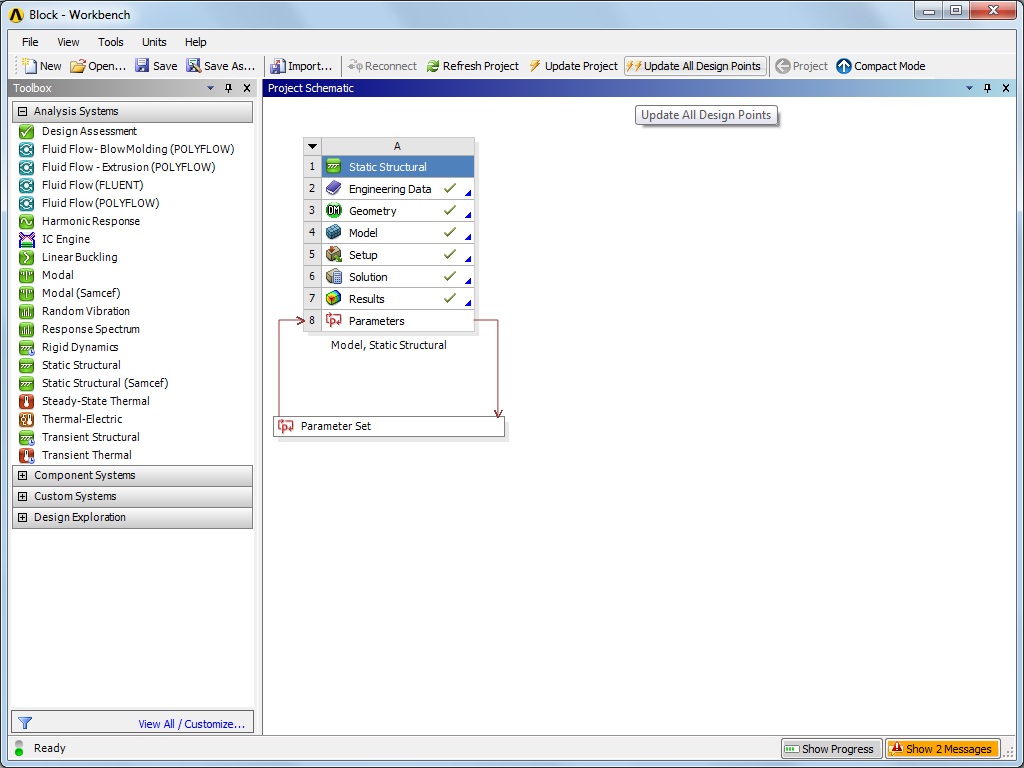Select Static Structural (Samcef) in Toolbox
Screen dimensions: 1024x768
105,383
